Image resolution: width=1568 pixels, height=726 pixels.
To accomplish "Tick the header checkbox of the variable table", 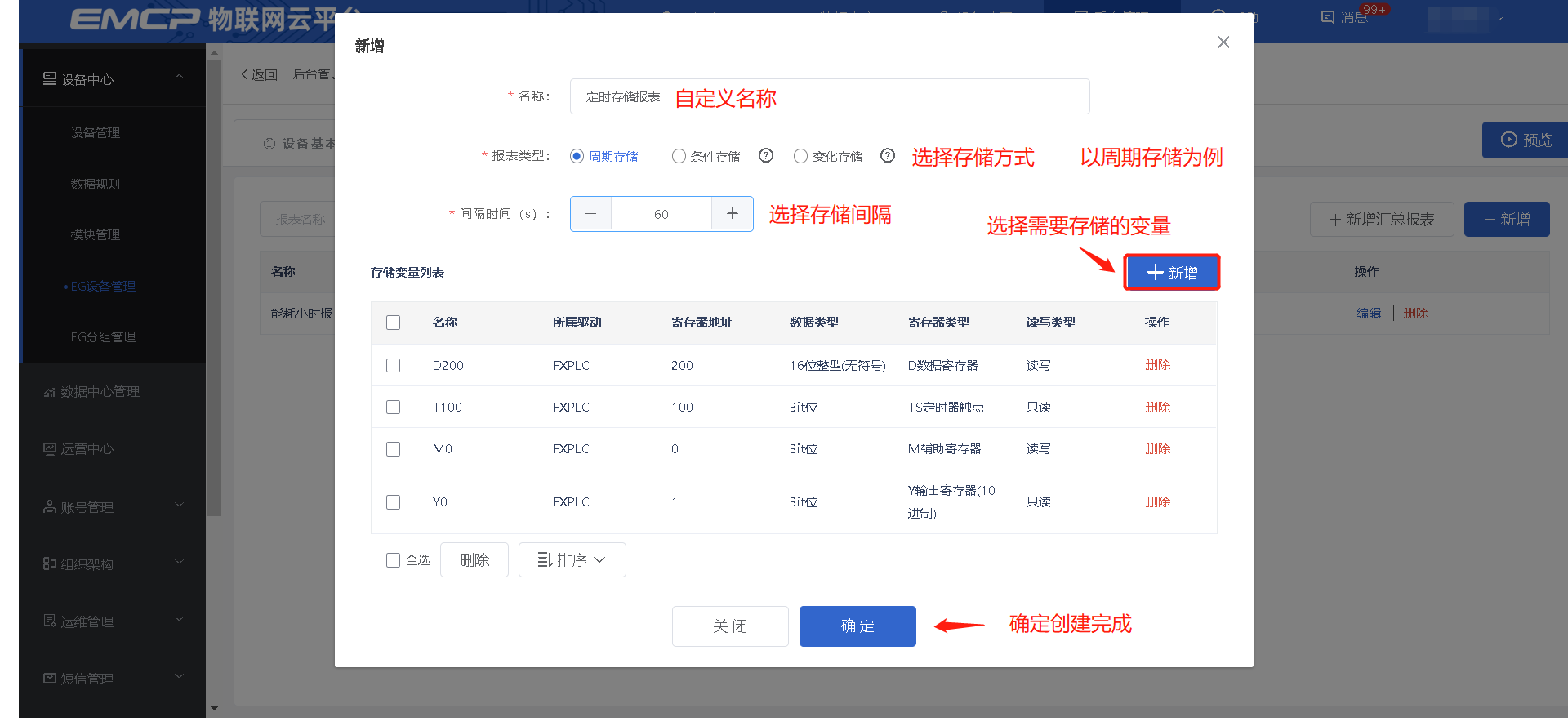I will pyautogui.click(x=393, y=323).
